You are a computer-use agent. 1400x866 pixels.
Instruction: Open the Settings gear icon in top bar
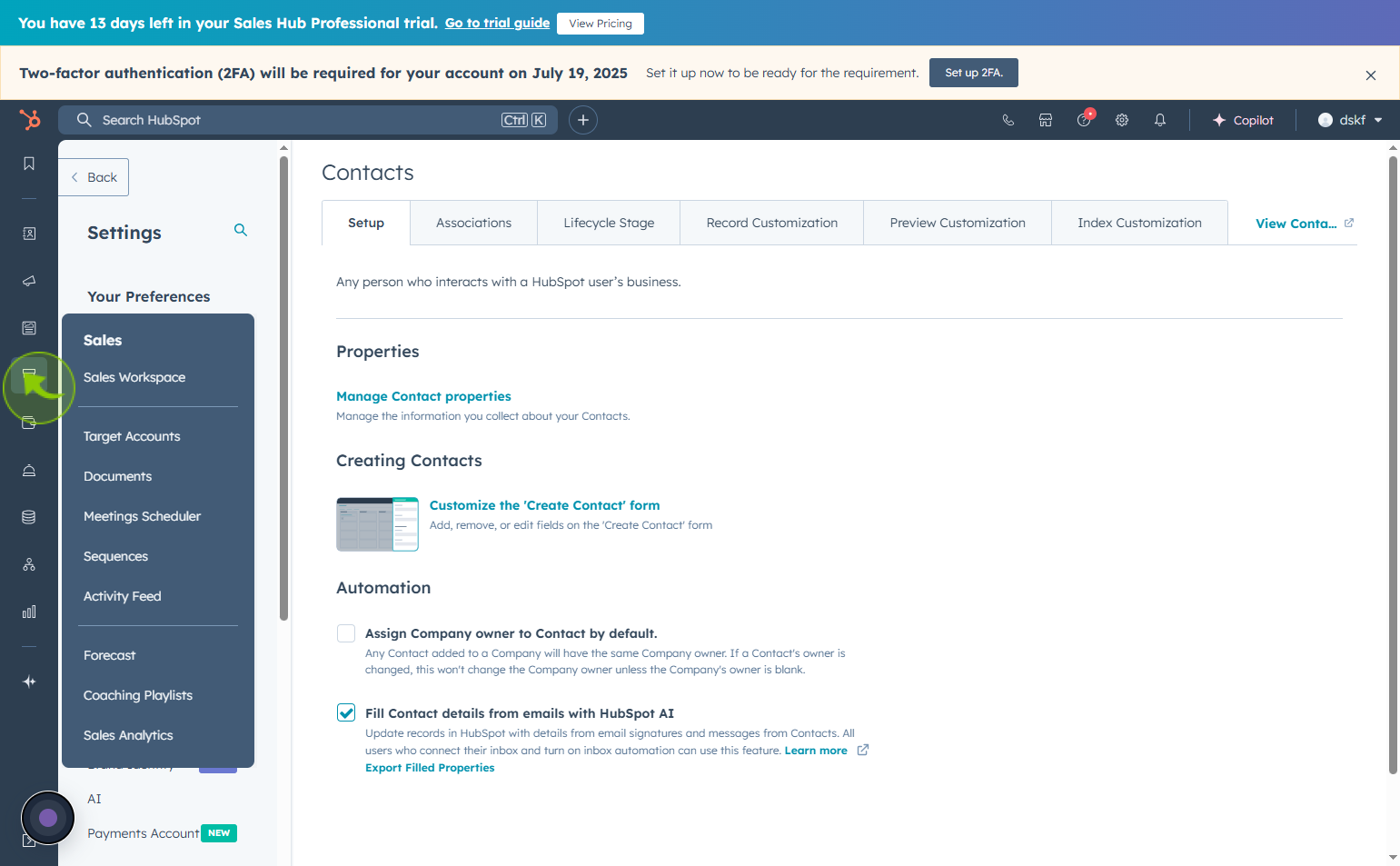pos(1122,120)
